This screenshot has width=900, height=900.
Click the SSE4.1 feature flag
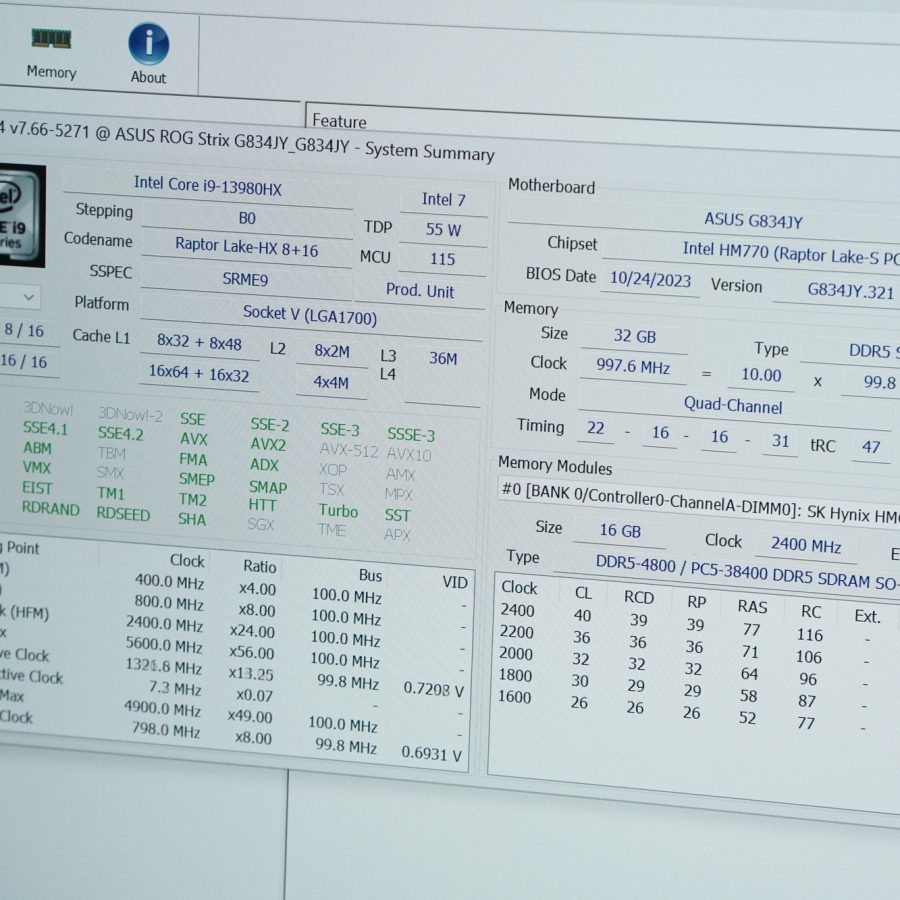coord(45,429)
